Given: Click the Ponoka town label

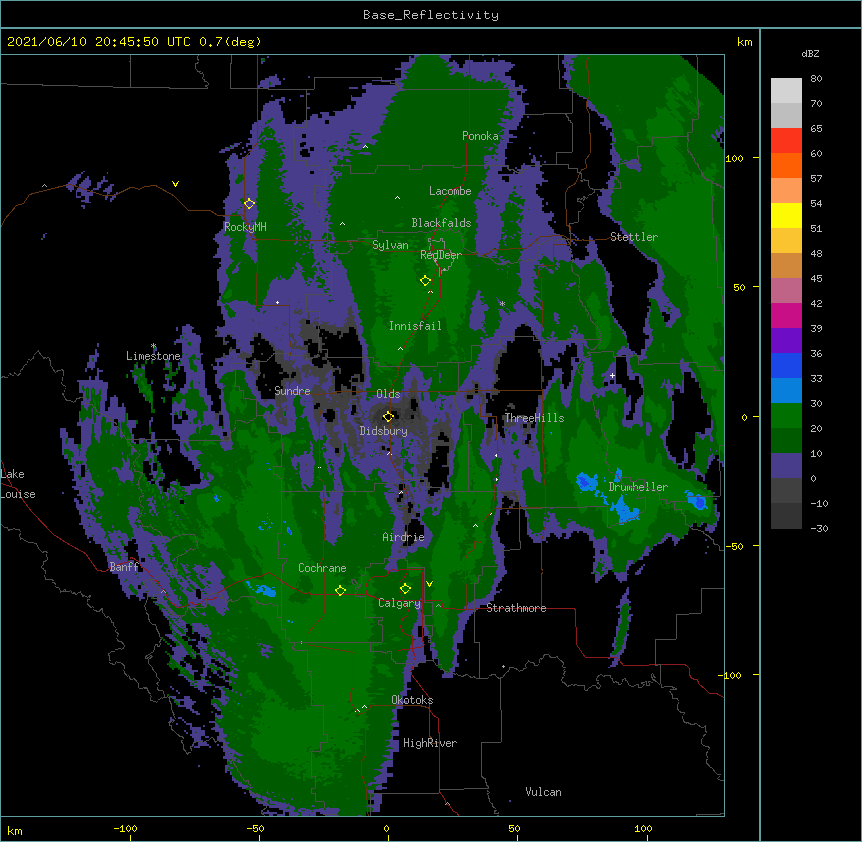Looking at the screenshot, I should point(480,136).
